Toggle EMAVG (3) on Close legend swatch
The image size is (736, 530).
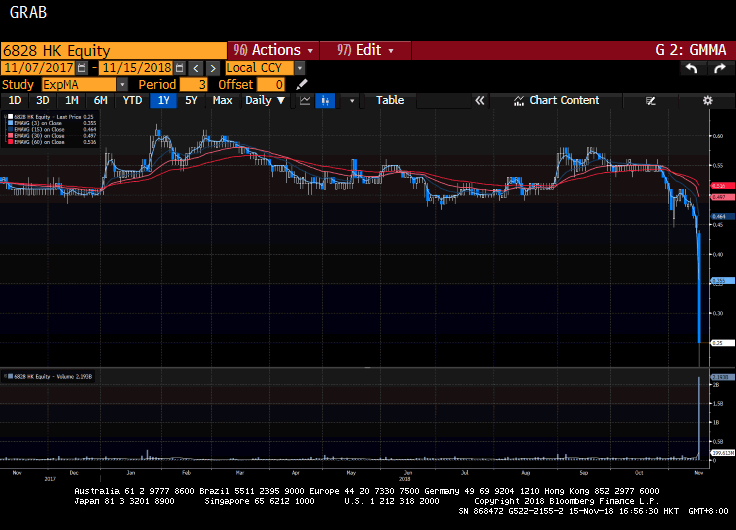tap(10, 123)
